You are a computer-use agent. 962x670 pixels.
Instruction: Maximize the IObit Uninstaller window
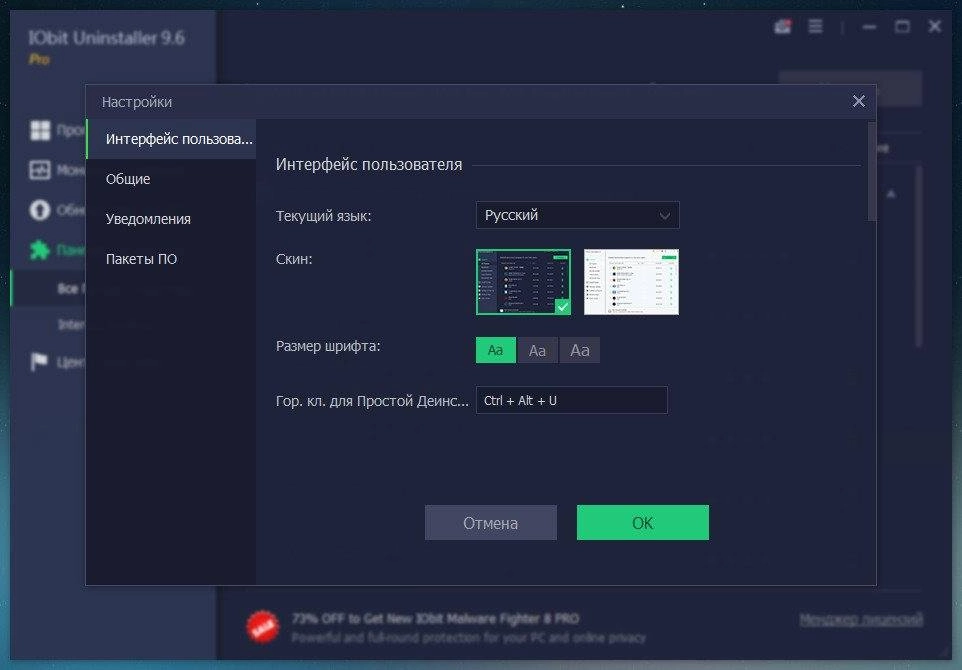pos(902,26)
